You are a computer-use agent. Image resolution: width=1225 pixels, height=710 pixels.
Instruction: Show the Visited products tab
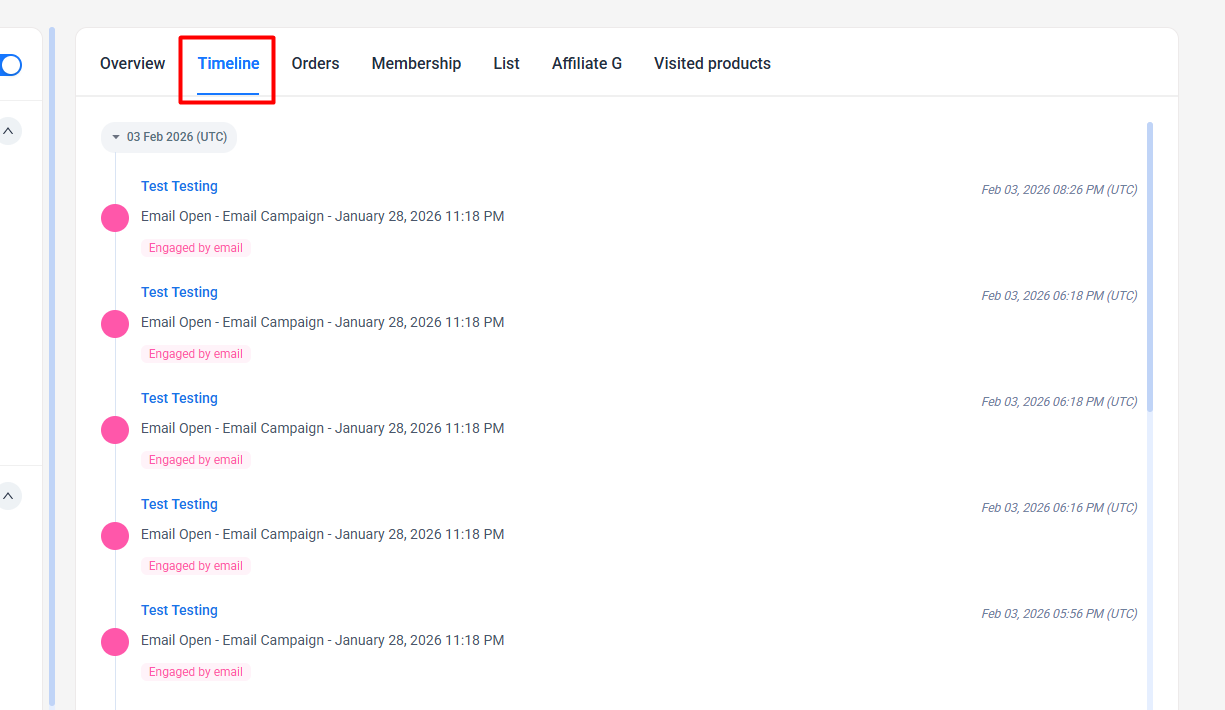712,64
